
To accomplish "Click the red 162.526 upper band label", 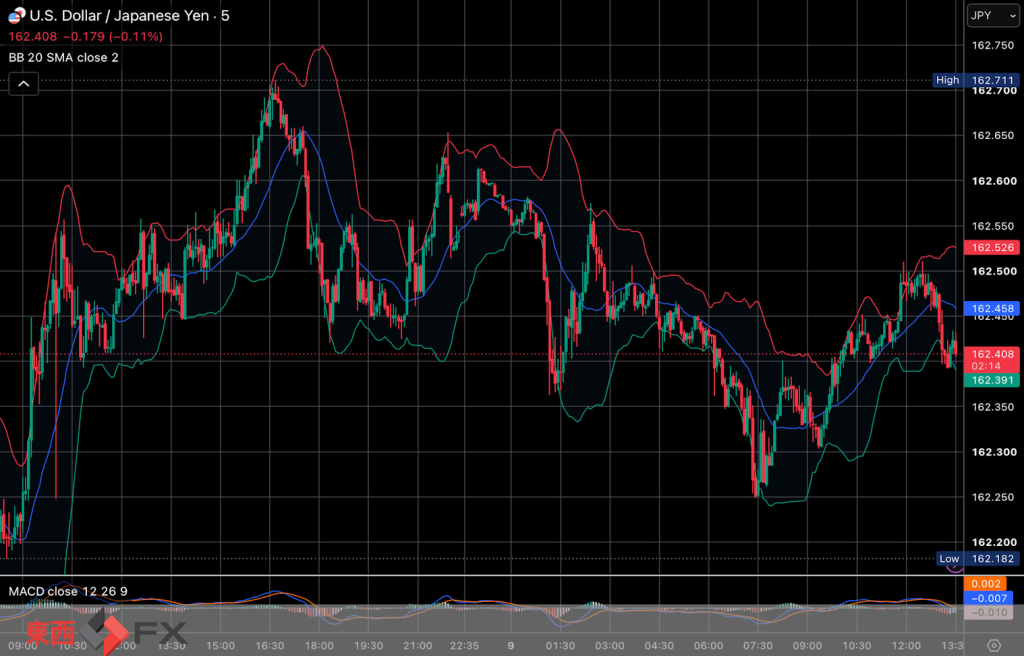I will pos(992,248).
